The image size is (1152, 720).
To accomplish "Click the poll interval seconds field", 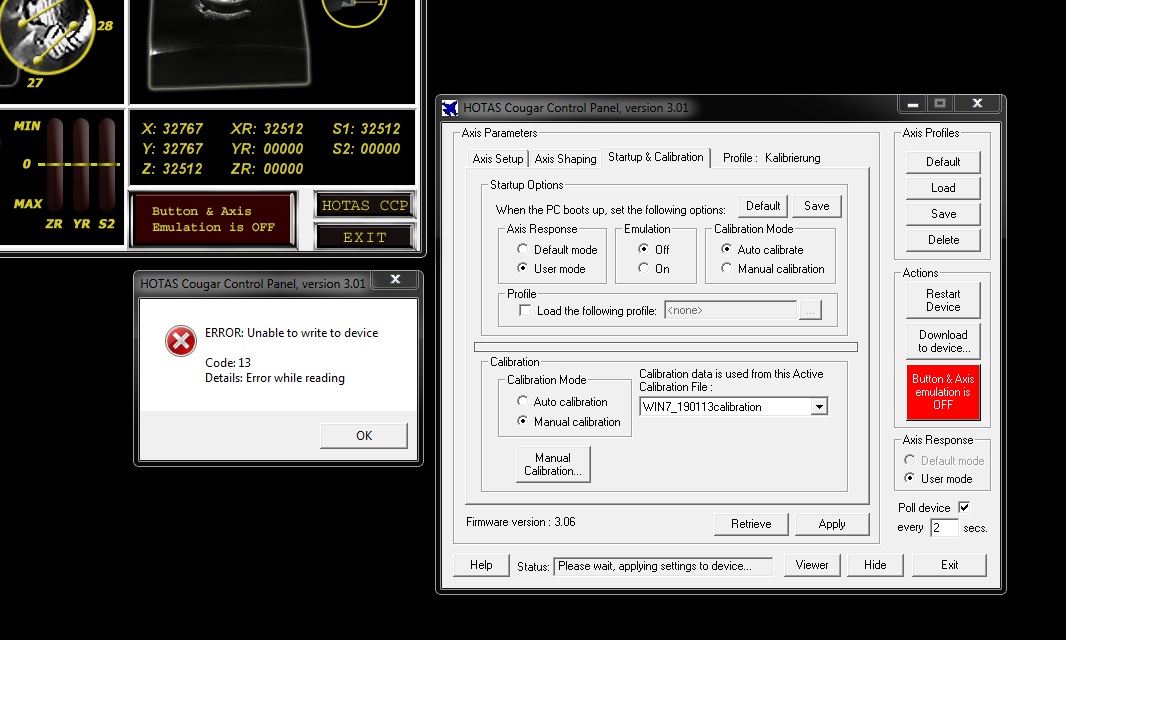I will point(944,528).
